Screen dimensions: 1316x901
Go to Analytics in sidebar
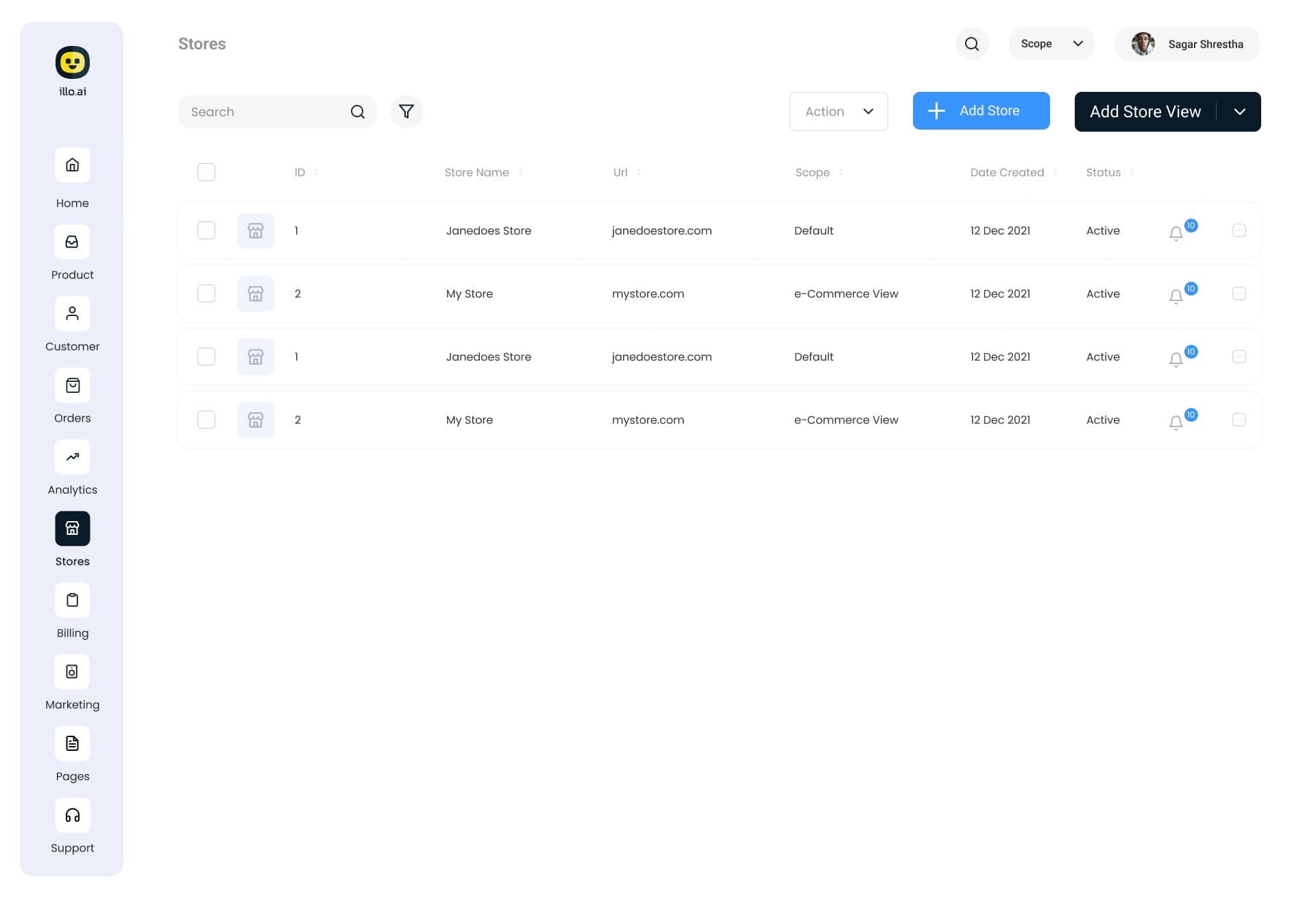pos(73,457)
